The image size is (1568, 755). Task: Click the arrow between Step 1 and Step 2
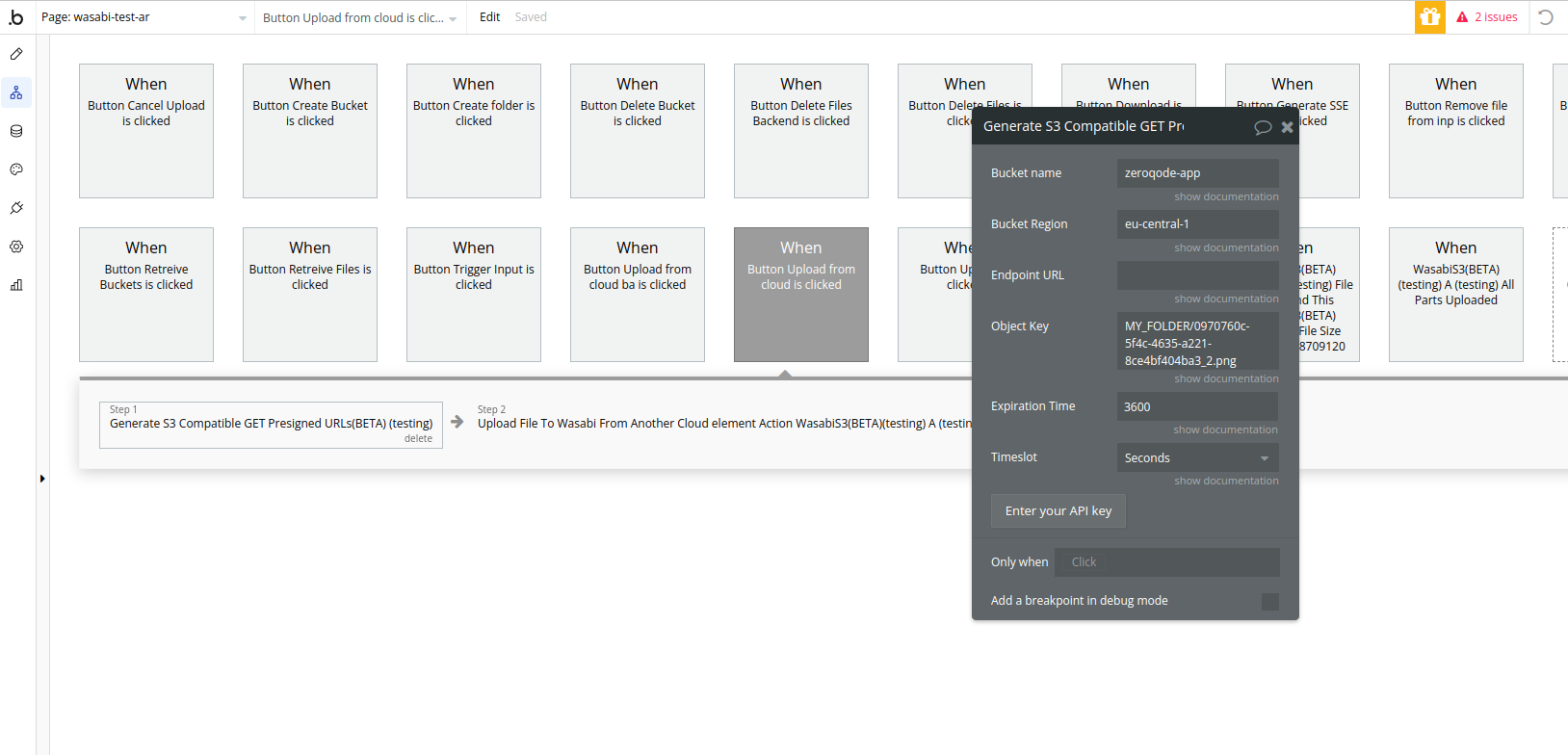pyautogui.click(x=457, y=422)
